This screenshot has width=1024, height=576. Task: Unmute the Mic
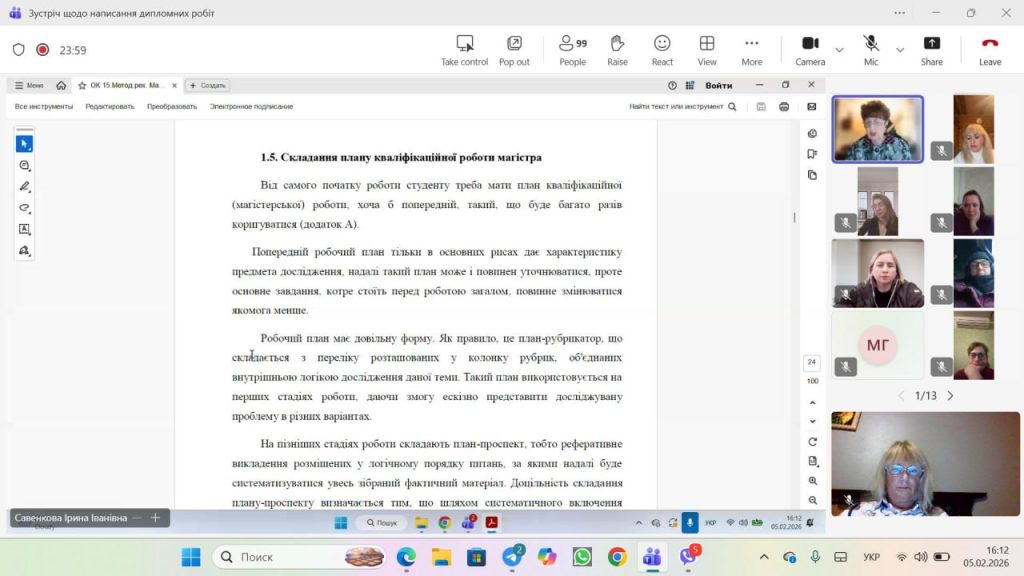click(x=871, y=50)
